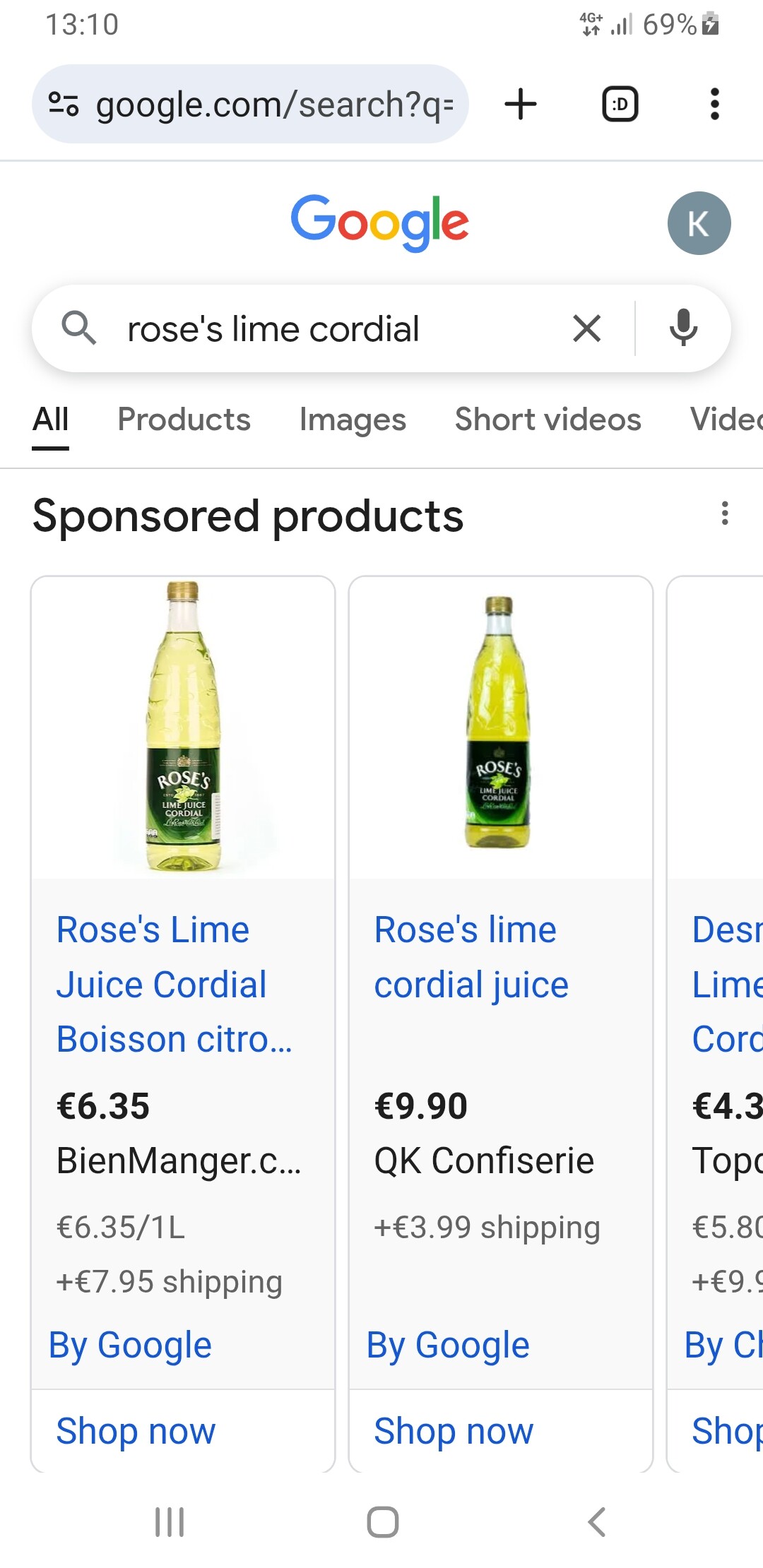
Task: Switch to the Short videos tab
Action: point(548,420)
